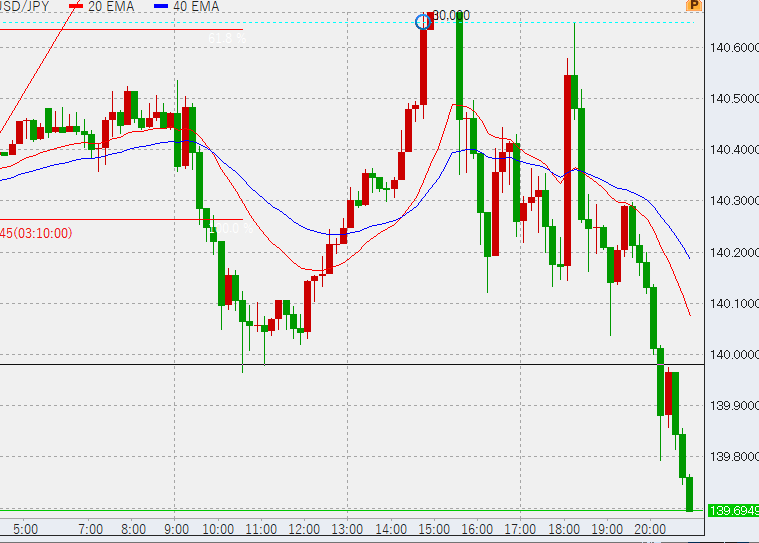This screenshot has width=759, height=543.
Task: Select the black horizontal line below 140.0000
Action: point(352,364)
